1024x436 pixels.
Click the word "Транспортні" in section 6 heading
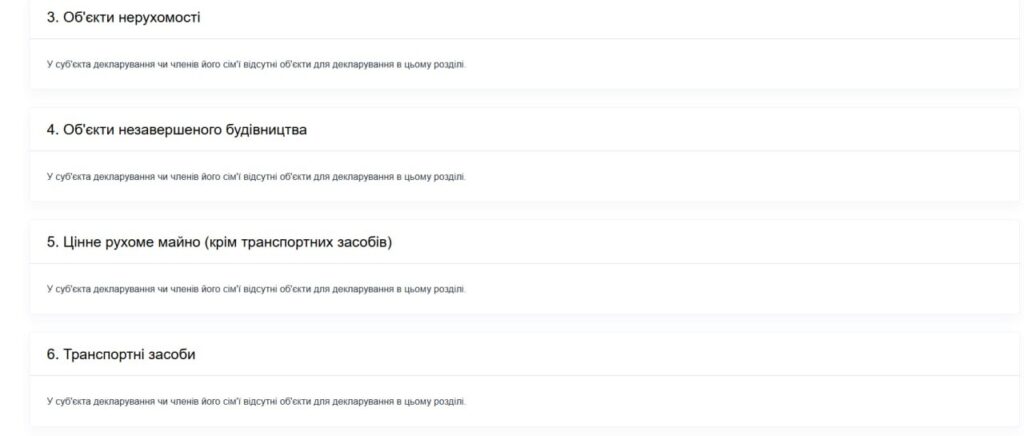point(102,354)
